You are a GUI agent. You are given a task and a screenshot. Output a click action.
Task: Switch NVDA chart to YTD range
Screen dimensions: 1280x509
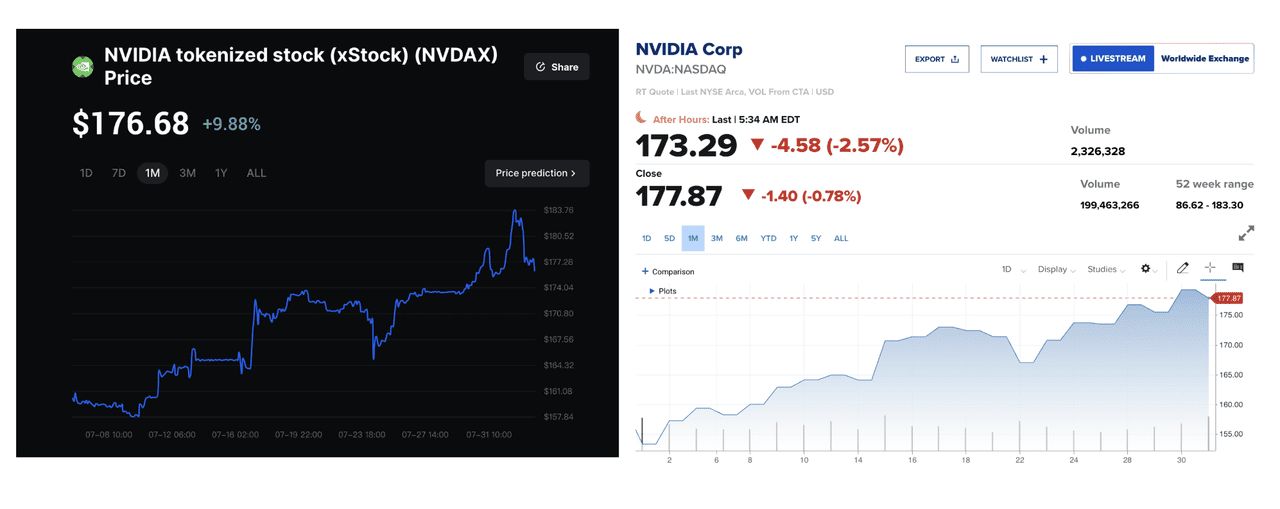pos(768,238)
